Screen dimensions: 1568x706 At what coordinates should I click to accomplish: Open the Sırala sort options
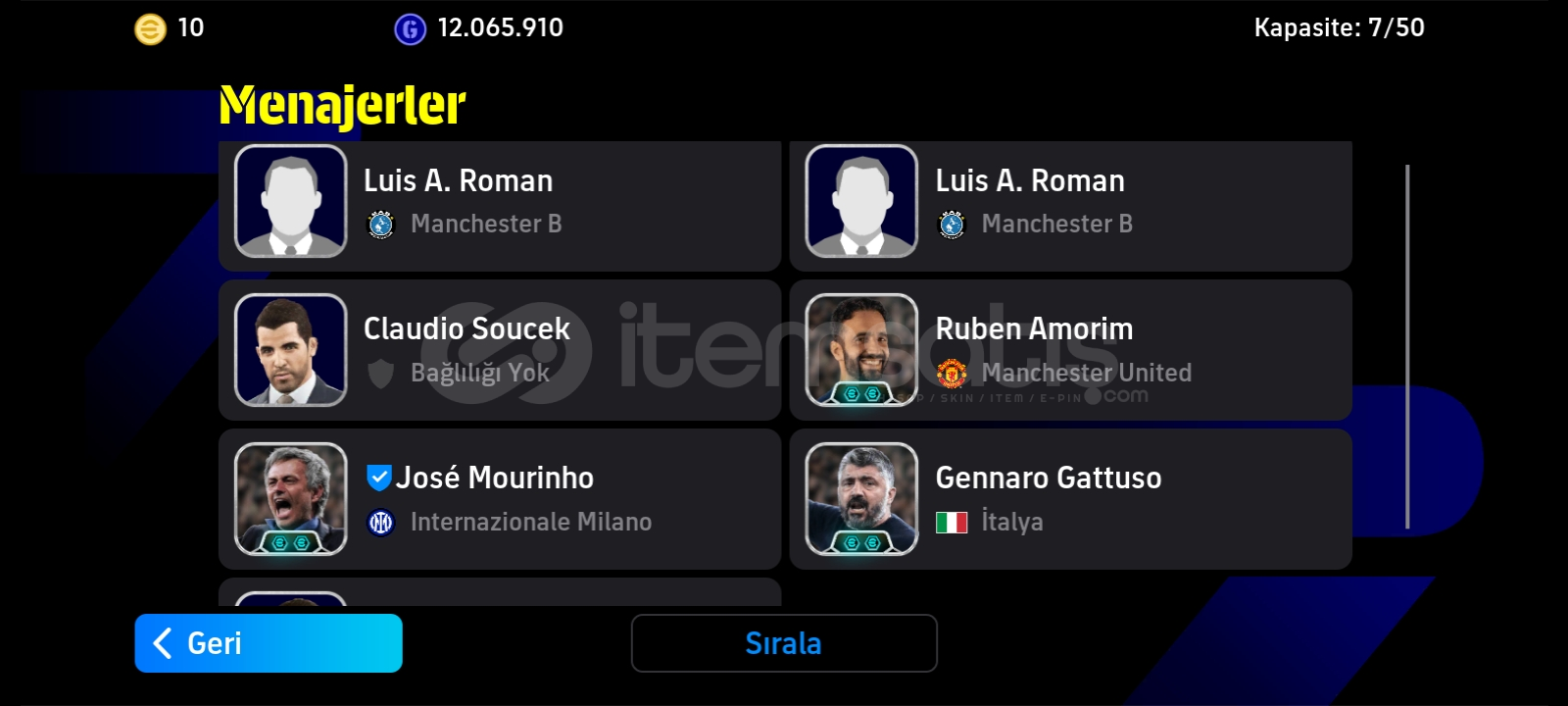(784, 643)
